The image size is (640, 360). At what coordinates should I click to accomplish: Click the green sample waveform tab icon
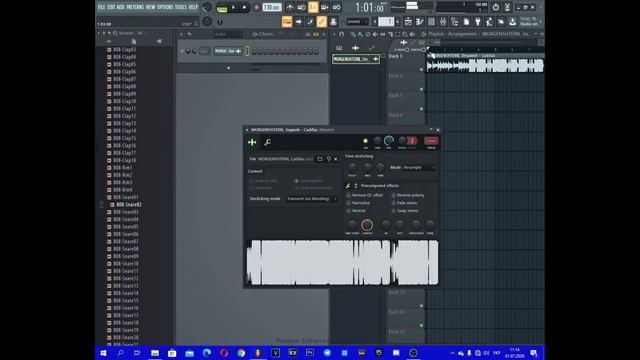click(252, 142)
